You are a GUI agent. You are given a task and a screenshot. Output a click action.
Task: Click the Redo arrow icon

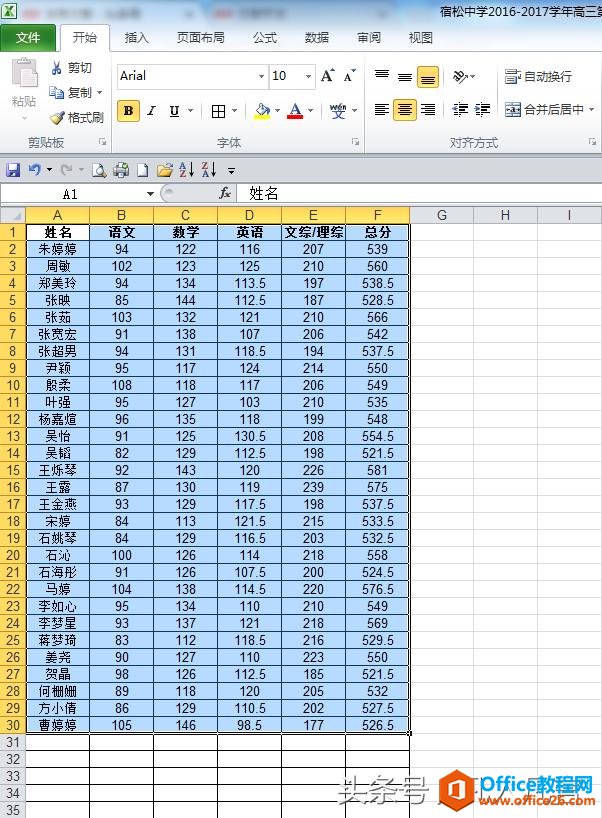coord(67,170)
